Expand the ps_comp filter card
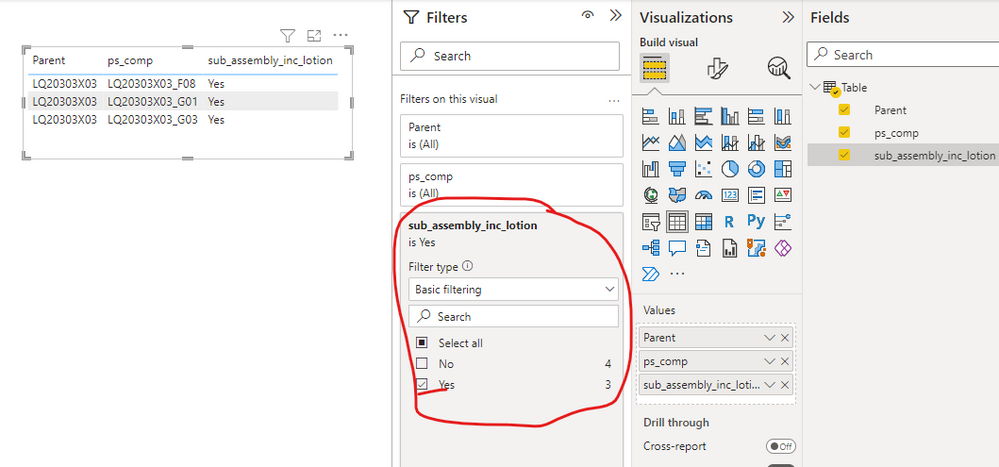999x467 pixels. 512,185
